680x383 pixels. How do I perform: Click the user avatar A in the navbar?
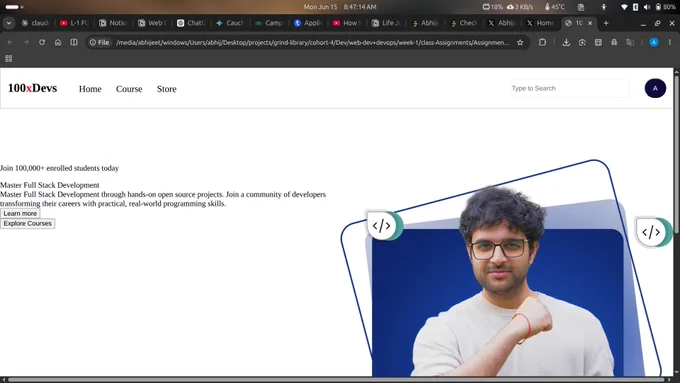pos(655,88)
